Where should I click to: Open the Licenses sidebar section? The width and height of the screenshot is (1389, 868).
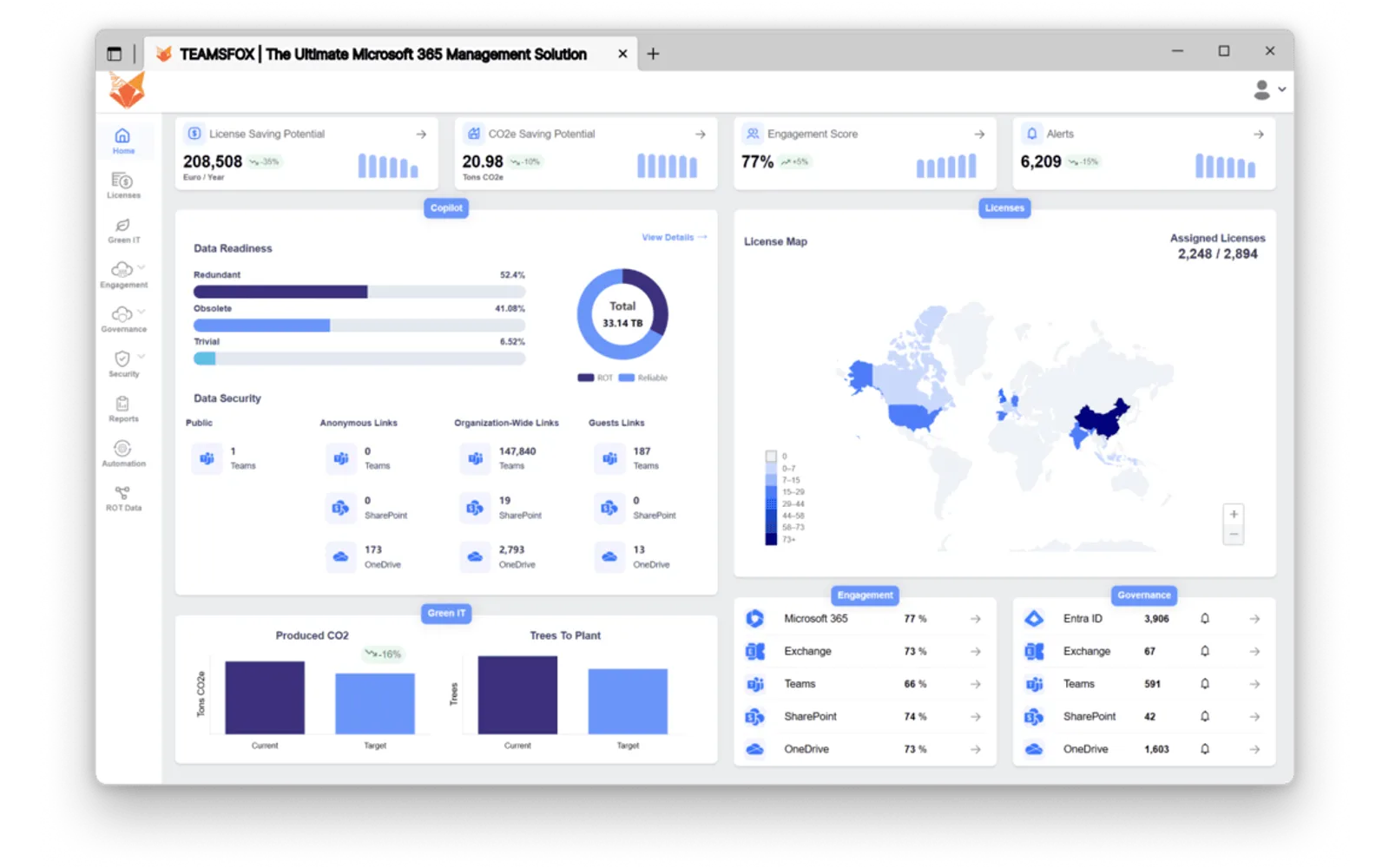click(x=123, y=185)
